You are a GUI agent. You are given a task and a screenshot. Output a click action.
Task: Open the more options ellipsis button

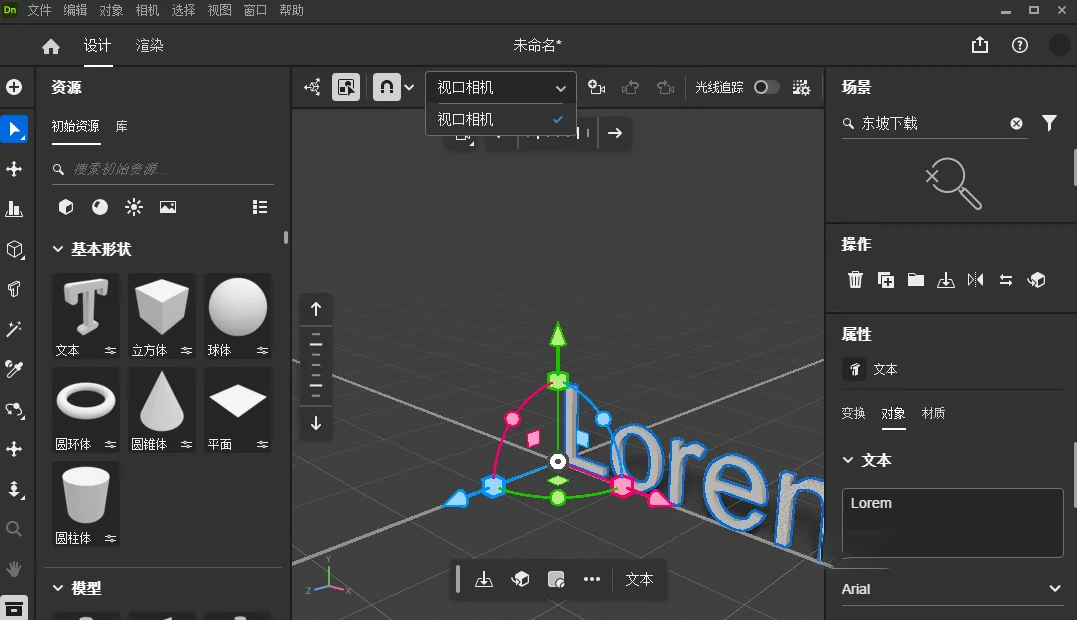click(x=592, y=579)
